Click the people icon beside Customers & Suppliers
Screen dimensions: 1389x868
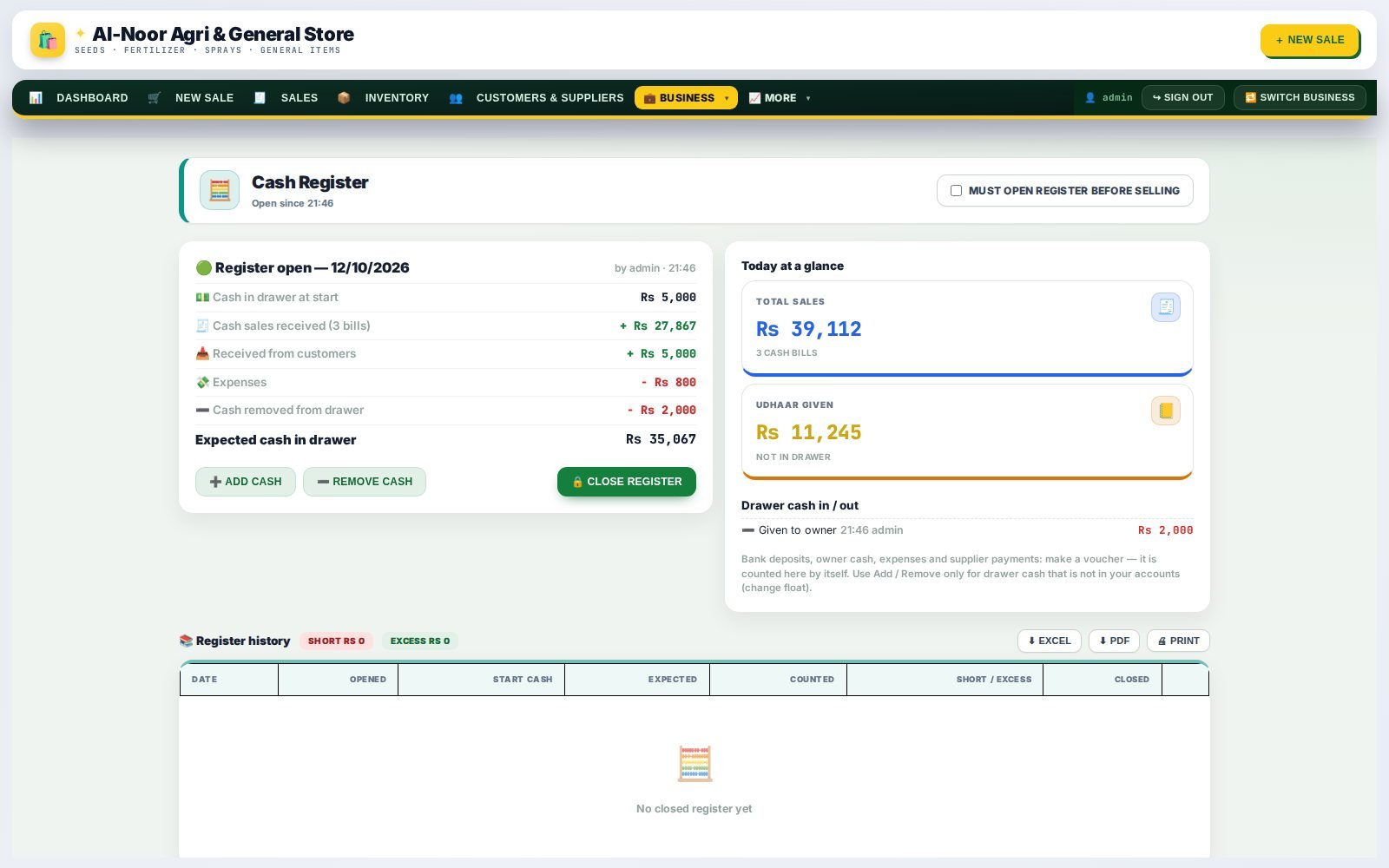(x=456, y=98)
